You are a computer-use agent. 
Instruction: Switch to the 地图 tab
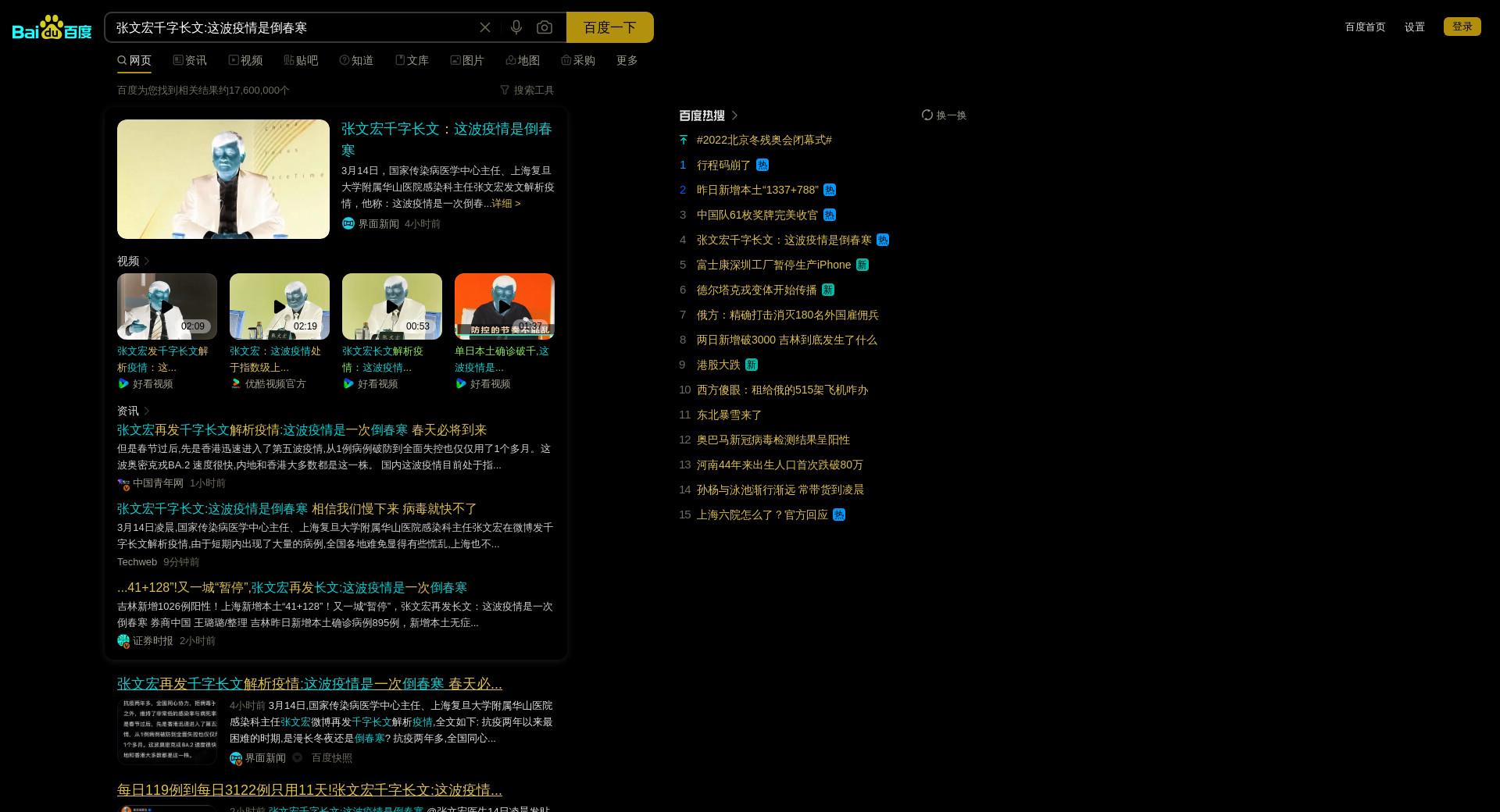tap(523, 60)
